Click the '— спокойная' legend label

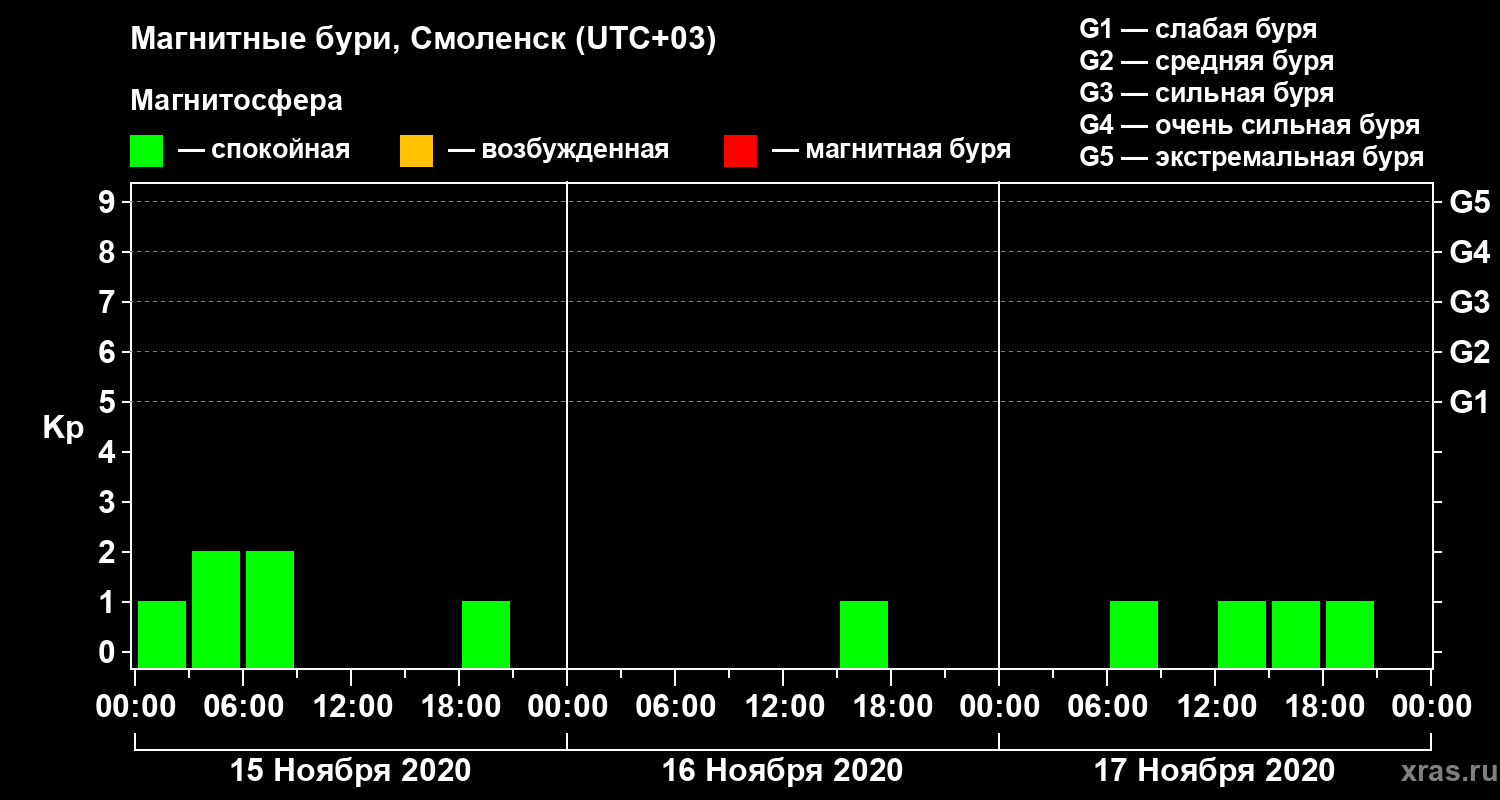click(264, 150)
